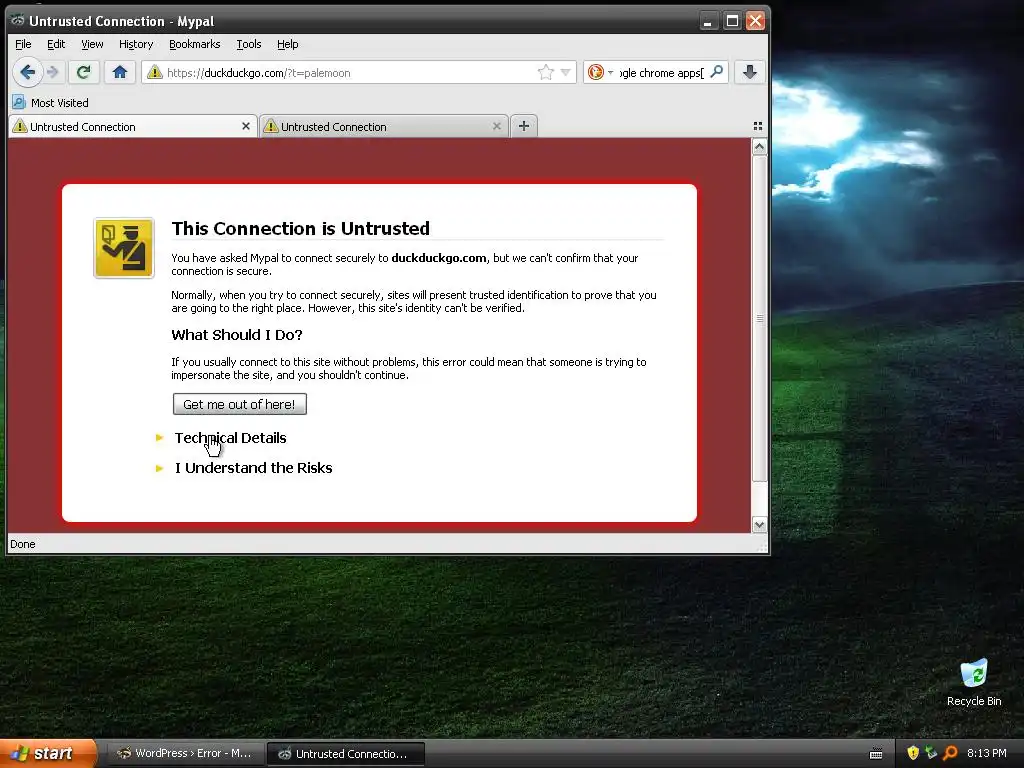
Task: Go back with the back arrow button
Action: pyautogui.click(x=27, y=72)
